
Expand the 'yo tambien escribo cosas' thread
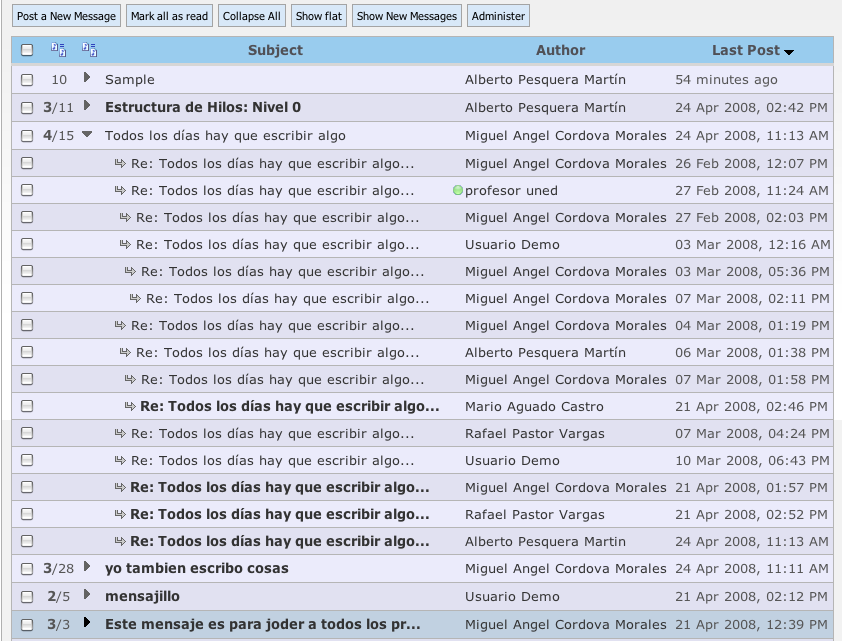(87, 567)
